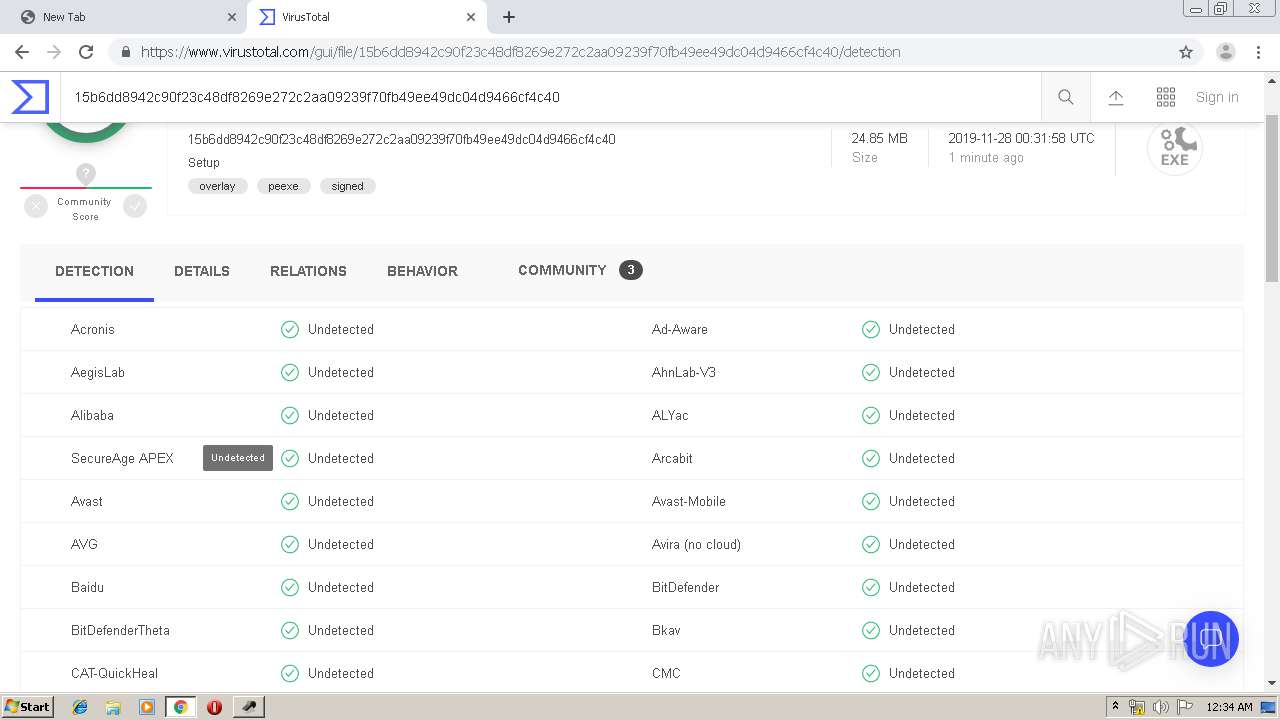
Task: Bookmark the page with star icon
Action: (x=1186, y=52)
